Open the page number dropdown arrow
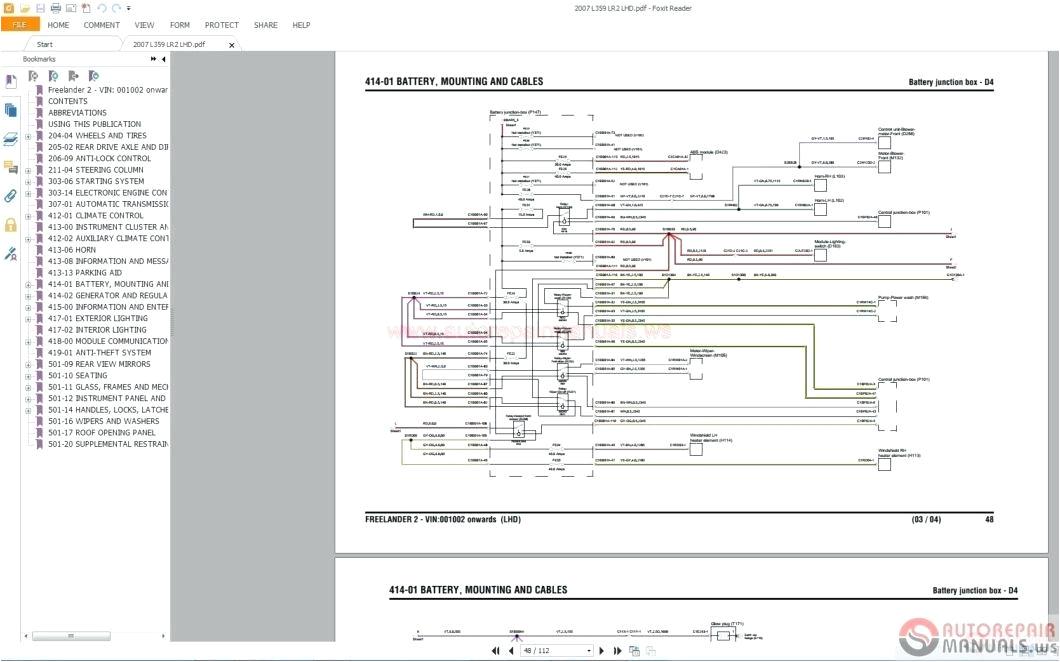 589,651
